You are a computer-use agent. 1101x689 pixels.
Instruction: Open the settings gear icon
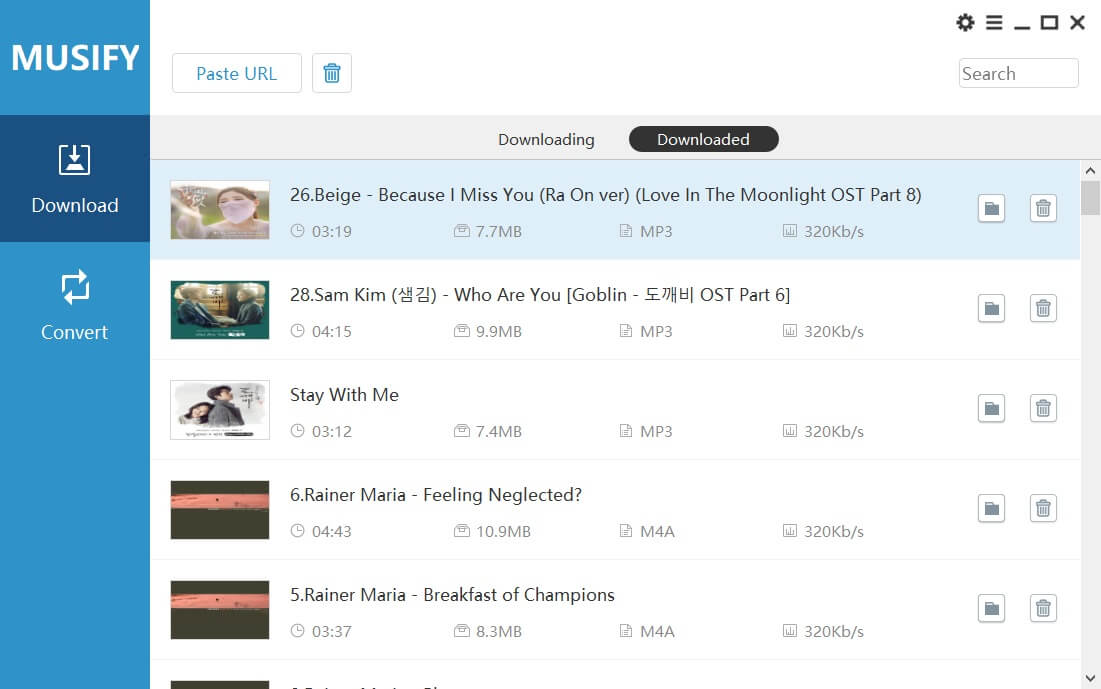(x=965, y=22)
